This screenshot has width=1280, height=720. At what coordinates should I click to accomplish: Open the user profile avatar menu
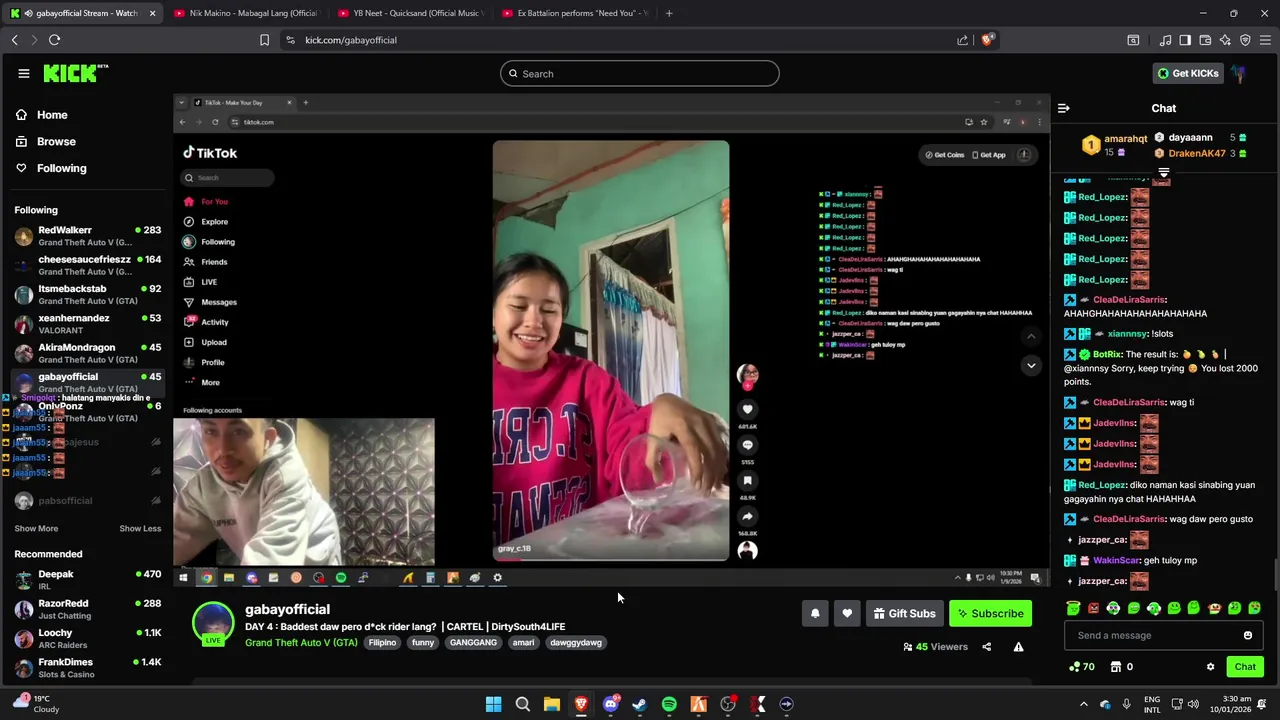click(x=1238, y=73)
